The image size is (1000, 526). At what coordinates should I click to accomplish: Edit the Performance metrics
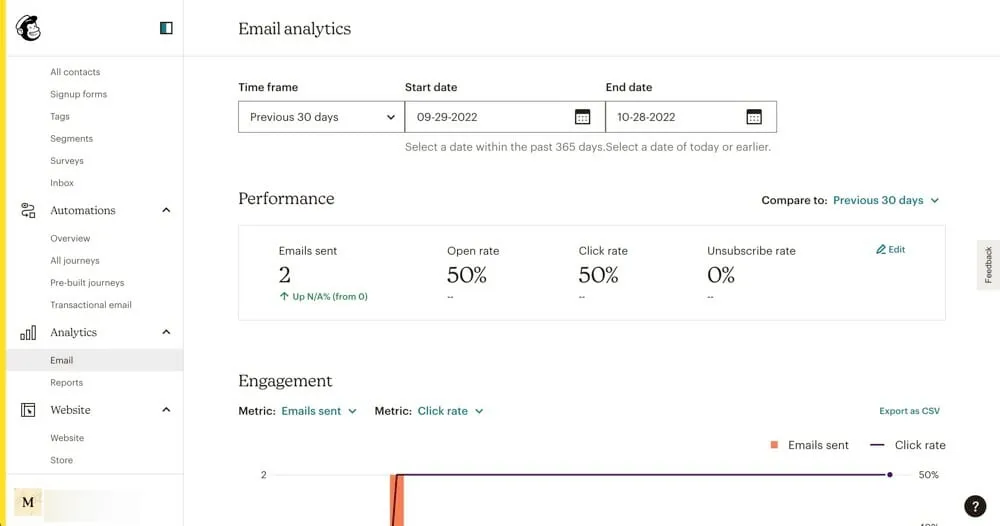tap(890, 250)
